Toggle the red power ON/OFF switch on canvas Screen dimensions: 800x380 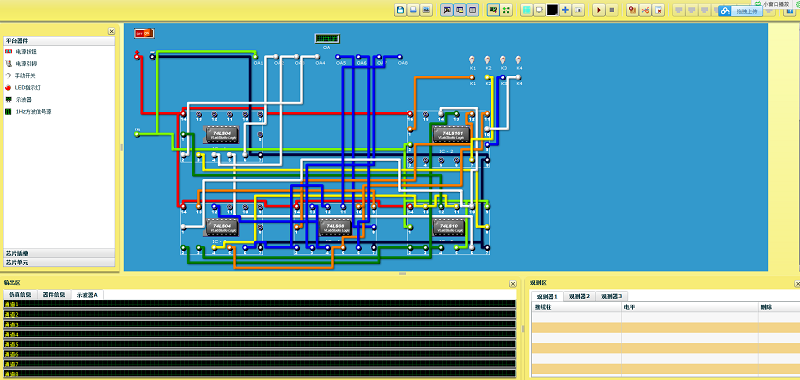(144, 33)
